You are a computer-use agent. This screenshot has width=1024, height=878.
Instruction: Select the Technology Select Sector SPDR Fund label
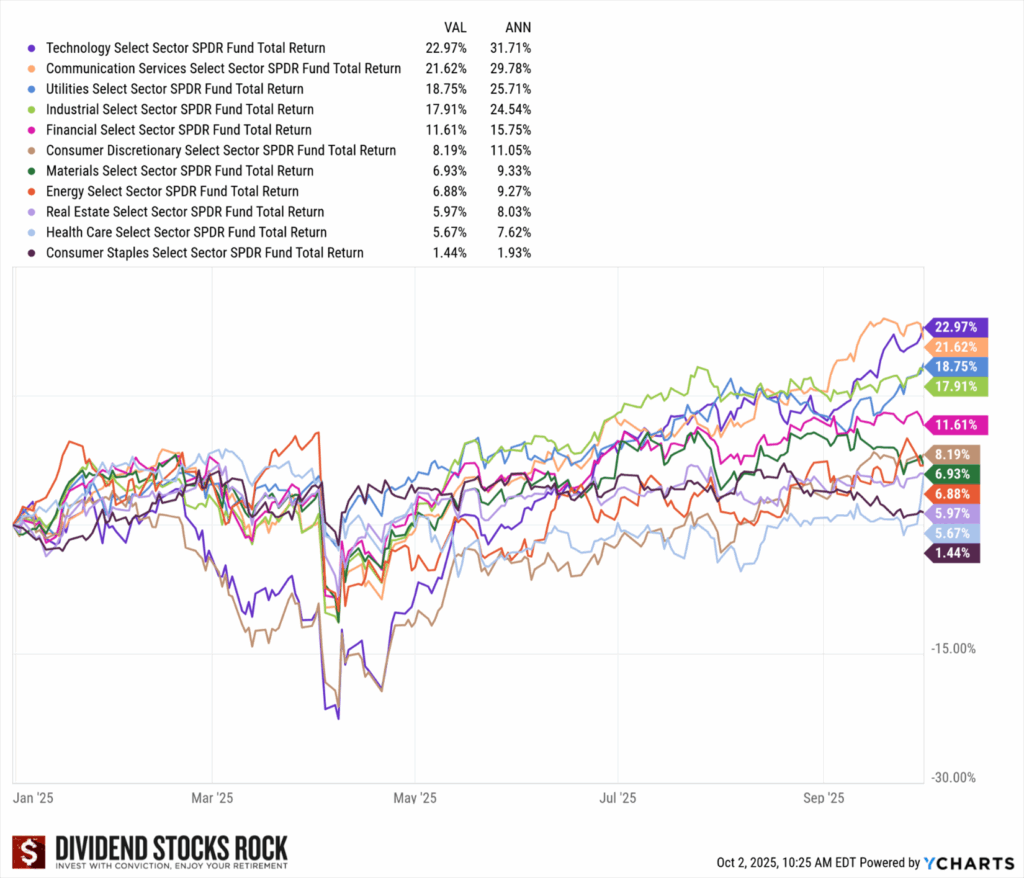185,48
